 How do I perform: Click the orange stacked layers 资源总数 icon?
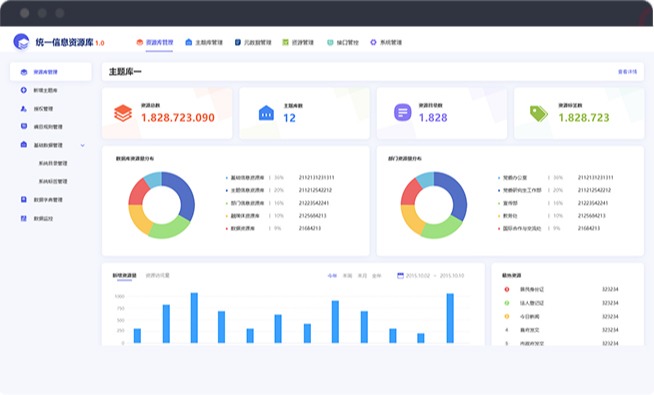tap(123, 113)
